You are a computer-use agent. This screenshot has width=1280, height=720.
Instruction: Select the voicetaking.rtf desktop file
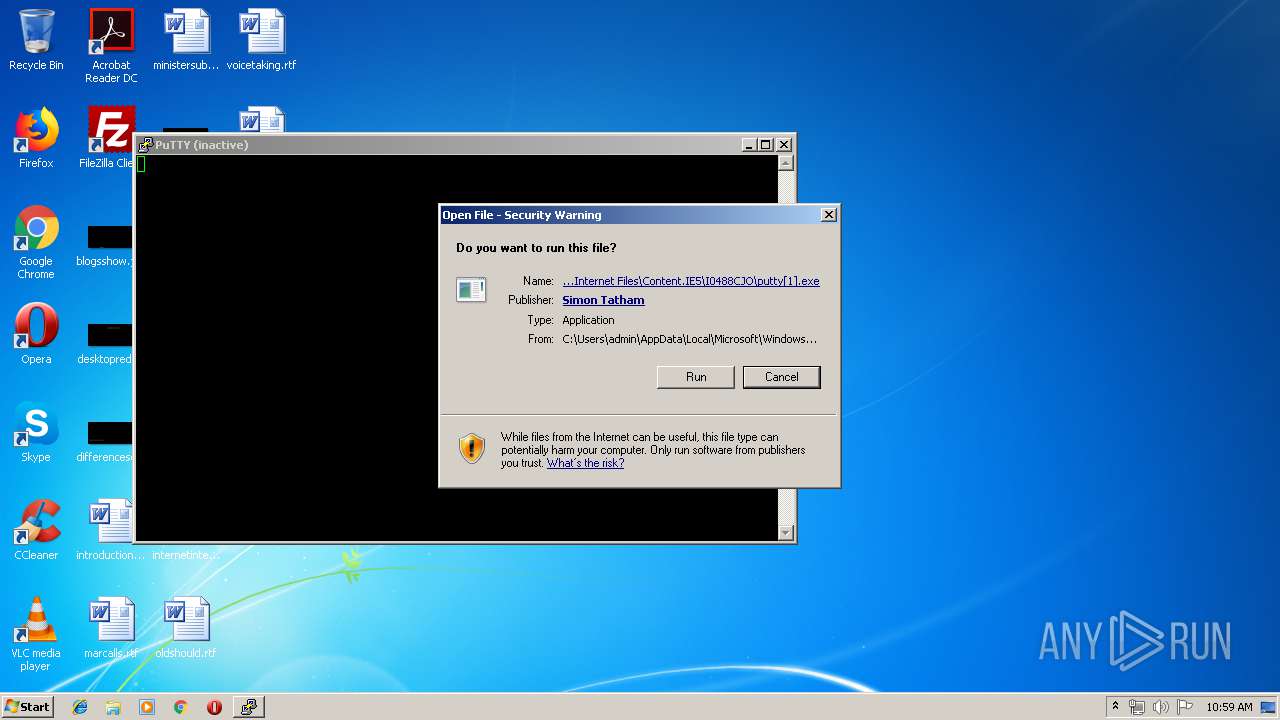[x=262, y=41]
